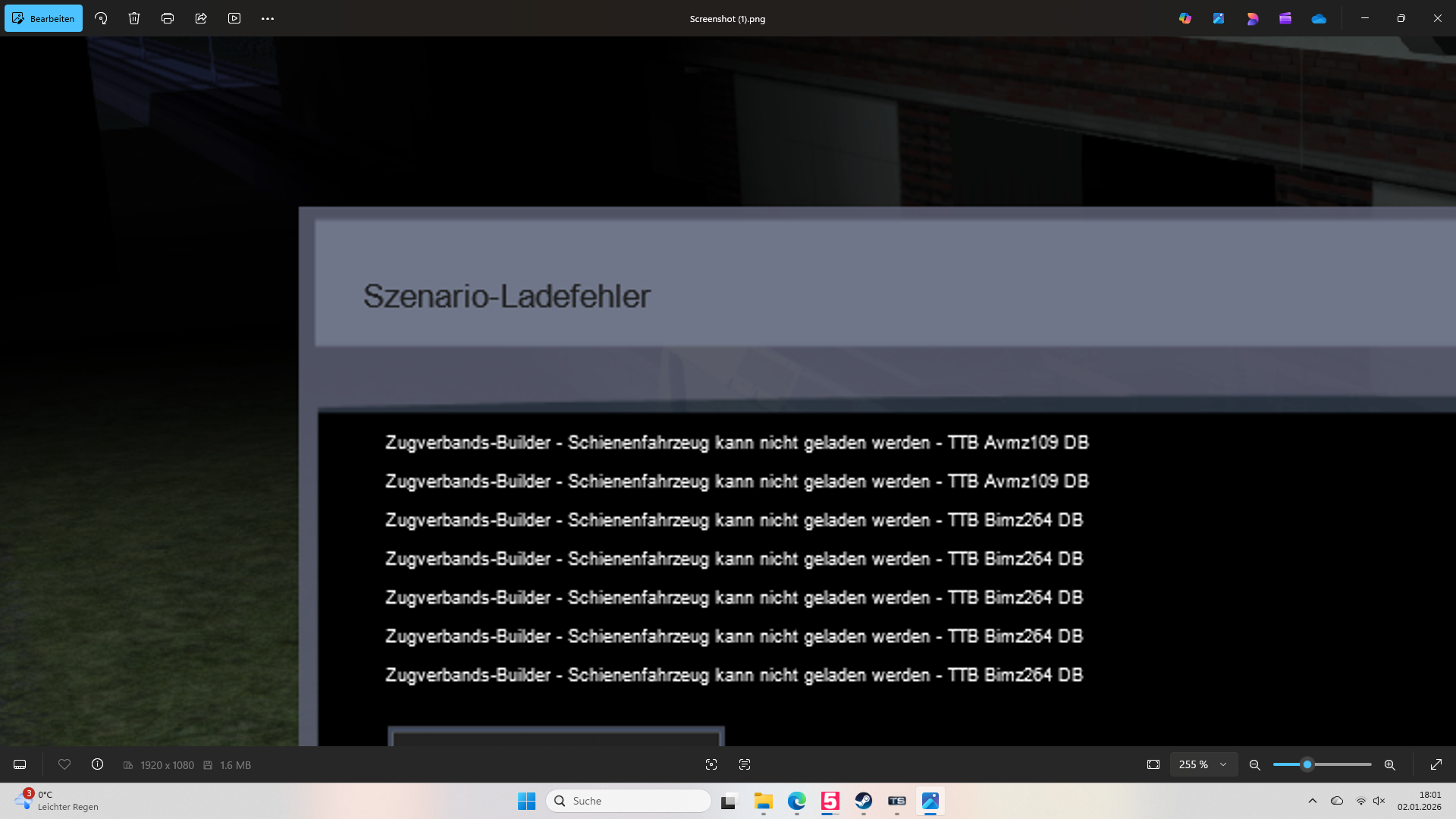Open Steam from the taskbar
The image size is (1456, 819).
[x=864, y=801]
